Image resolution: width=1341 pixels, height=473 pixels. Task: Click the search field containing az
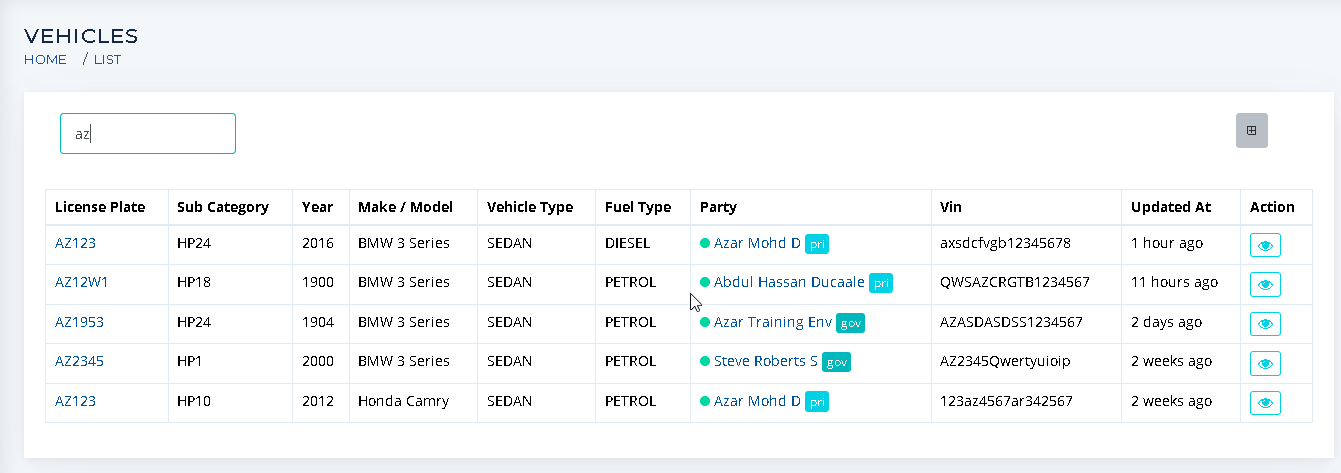click(x=148, y=133)
